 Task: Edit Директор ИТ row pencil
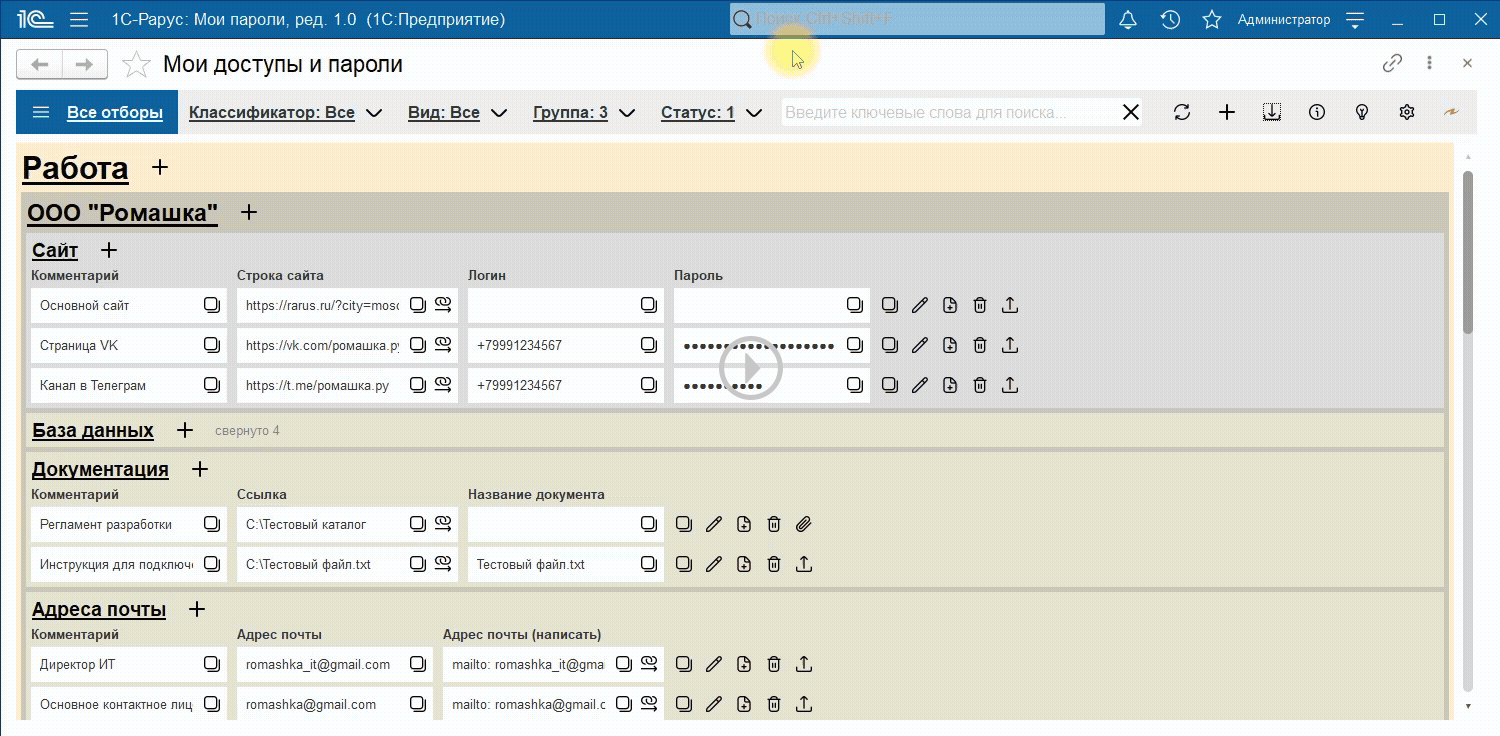click(x=713, y=664)
